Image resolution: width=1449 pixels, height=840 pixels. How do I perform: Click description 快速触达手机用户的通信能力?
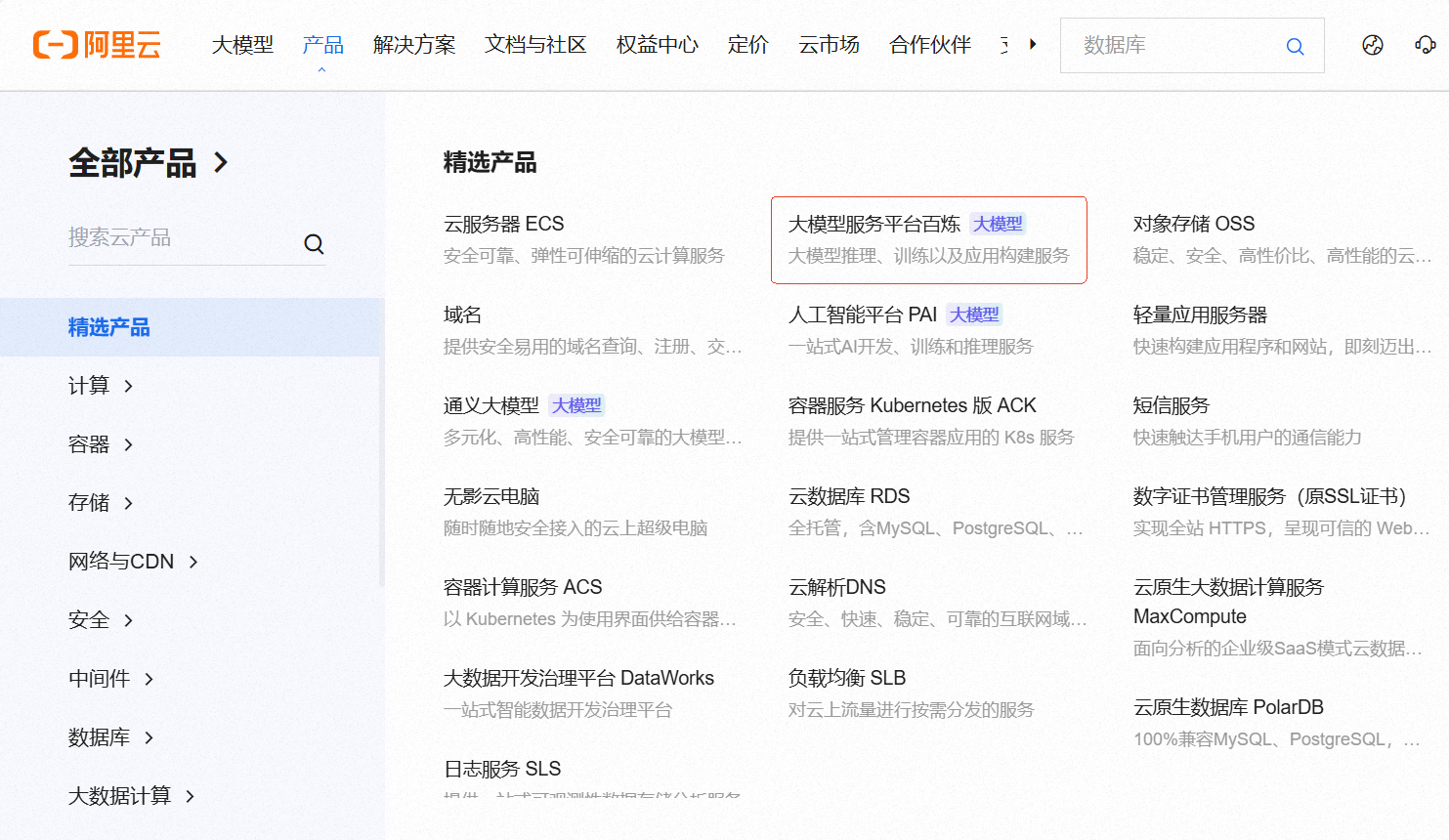[1248, 438]
